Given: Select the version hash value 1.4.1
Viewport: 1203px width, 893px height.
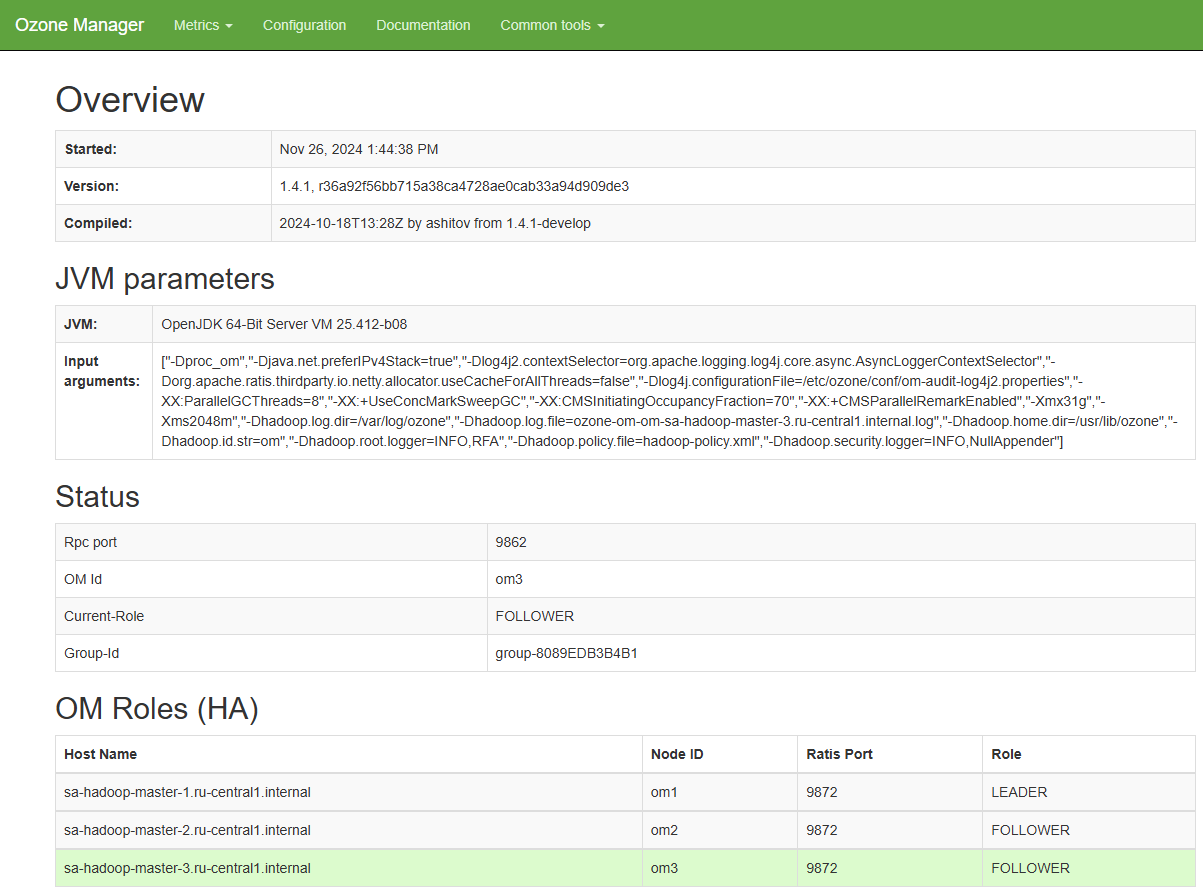Looking at the screenshot, I should pyautogui.click(x=454, y=186).
